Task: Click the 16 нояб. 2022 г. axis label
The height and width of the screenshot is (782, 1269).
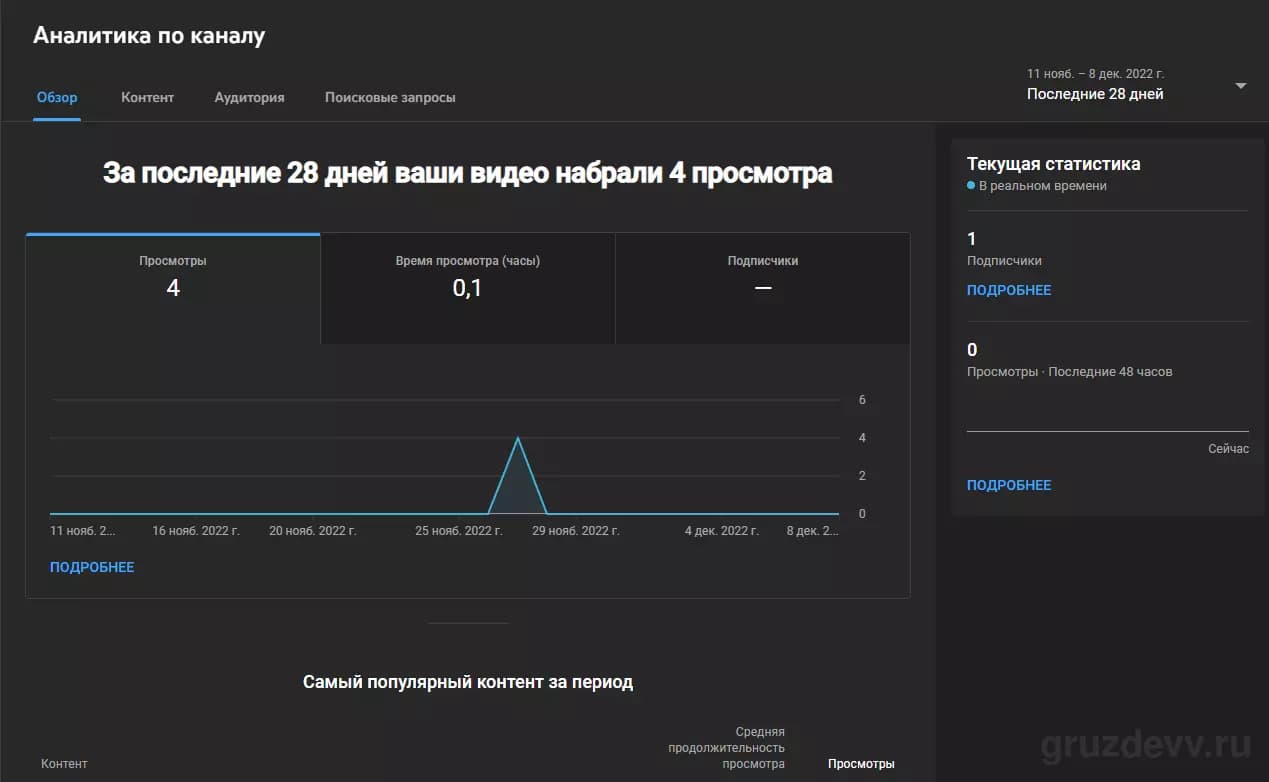Action: click(x=196, y=531)
